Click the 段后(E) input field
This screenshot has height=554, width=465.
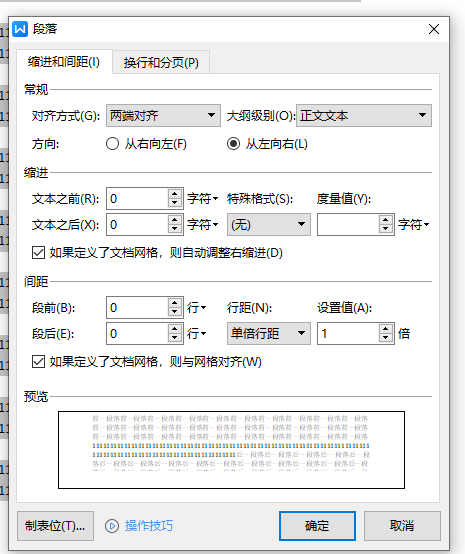click(x=137, y=334)
